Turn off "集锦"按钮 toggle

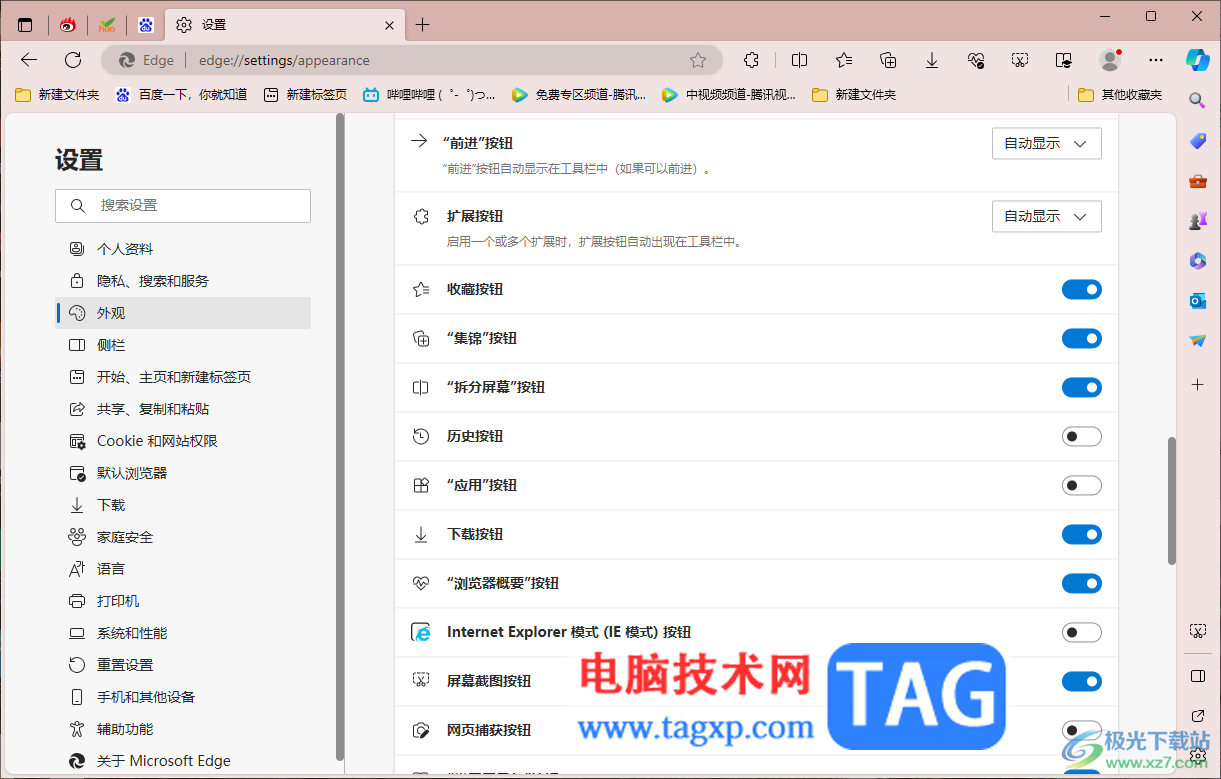(1082, 338)
